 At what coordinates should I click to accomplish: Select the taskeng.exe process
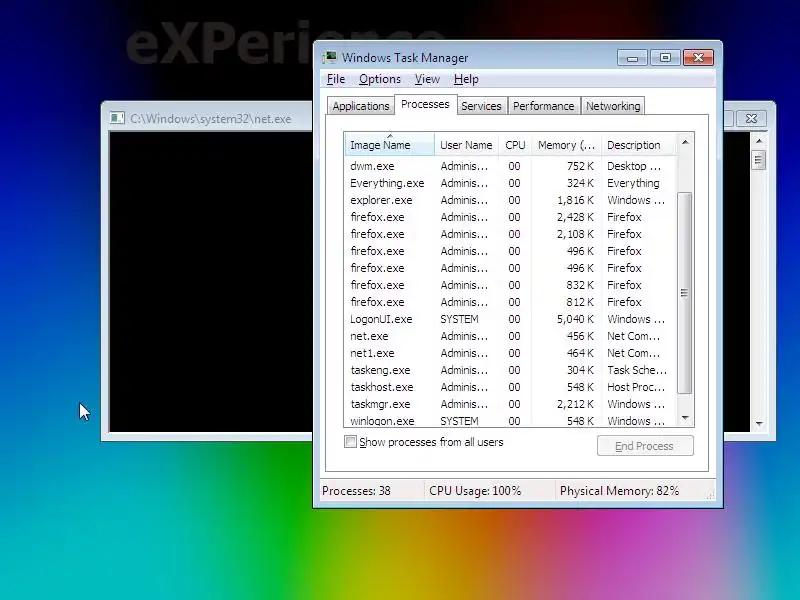[510, 370]
